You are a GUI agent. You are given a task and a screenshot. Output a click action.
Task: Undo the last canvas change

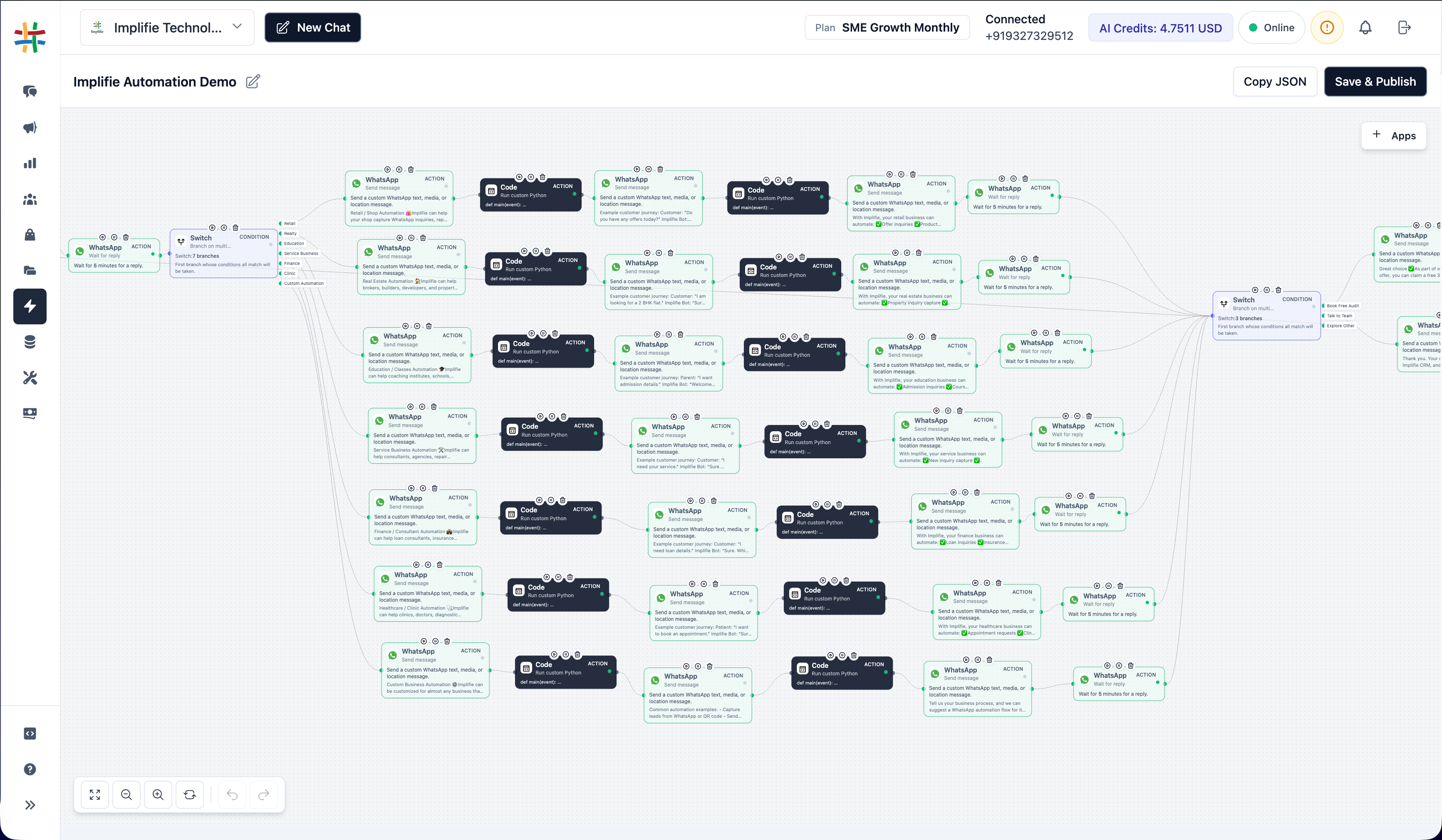[232, 794]
